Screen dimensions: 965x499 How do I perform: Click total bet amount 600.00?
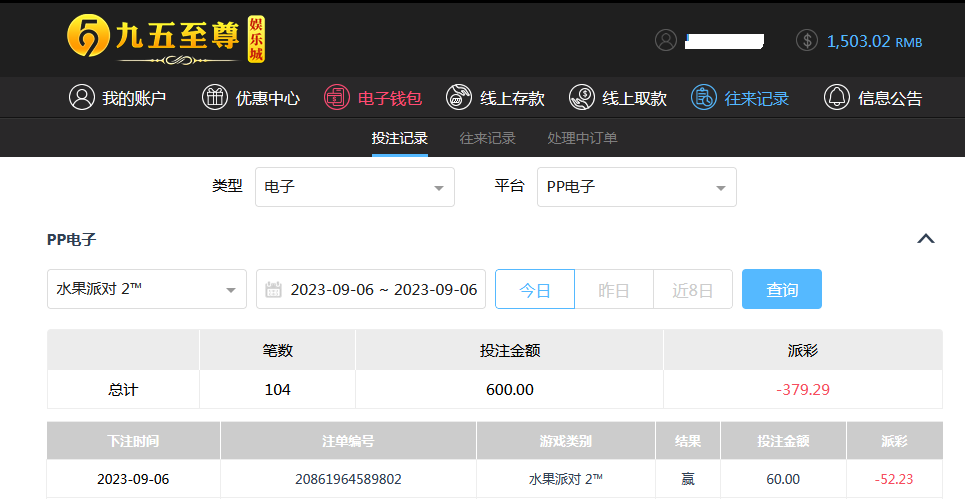(510, 389)
